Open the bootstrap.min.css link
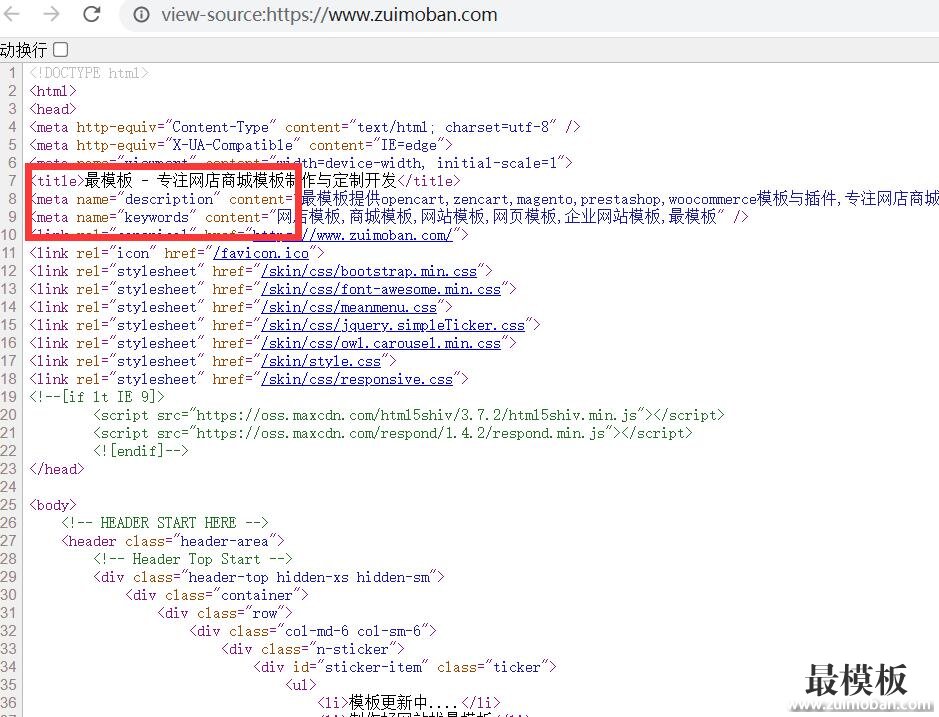Image resolution: width=939 pixels, height=717 pixels. click(369, 271)
